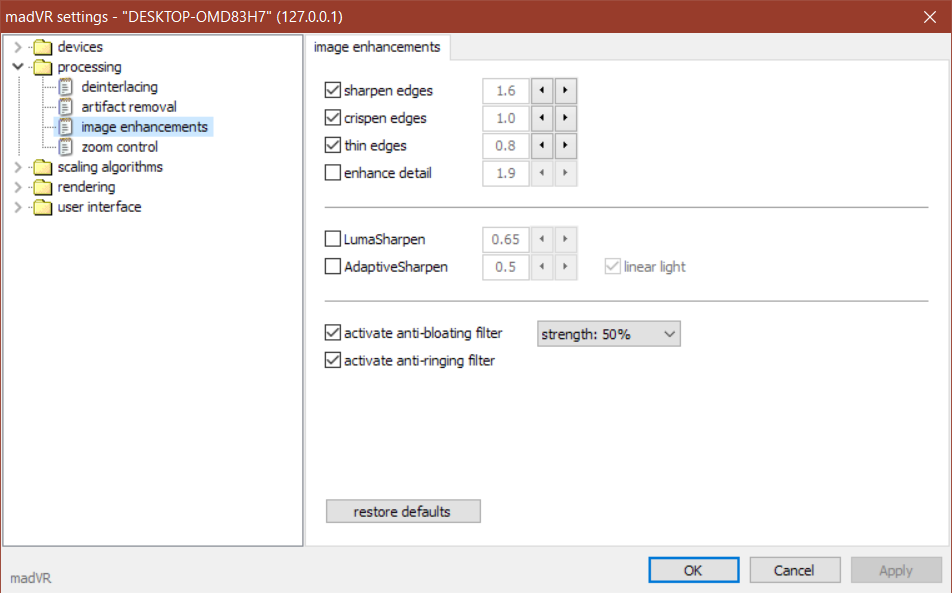
Task: Open the anti-bloating strength dropdown
Action: click(x=608, y=334)
